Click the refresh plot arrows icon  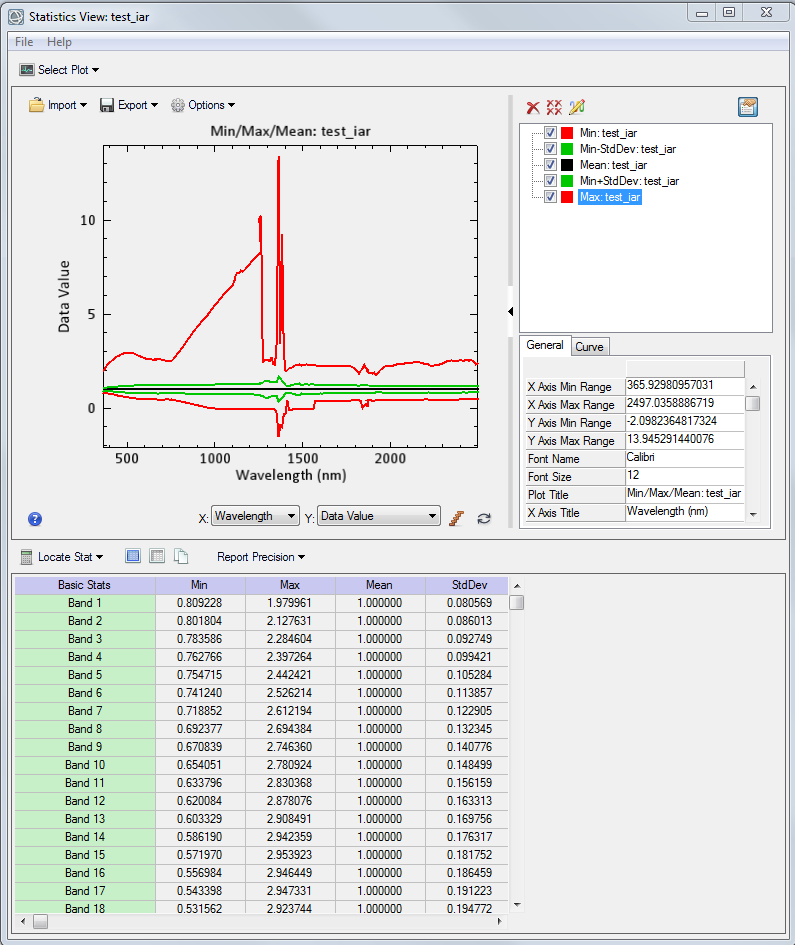(484, 518)
